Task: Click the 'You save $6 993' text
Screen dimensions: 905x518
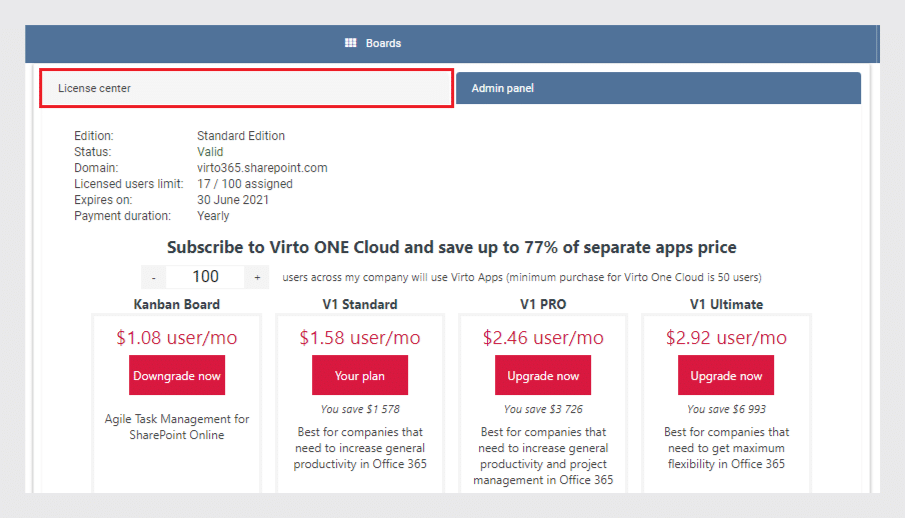Action: (x=726, y=409)
